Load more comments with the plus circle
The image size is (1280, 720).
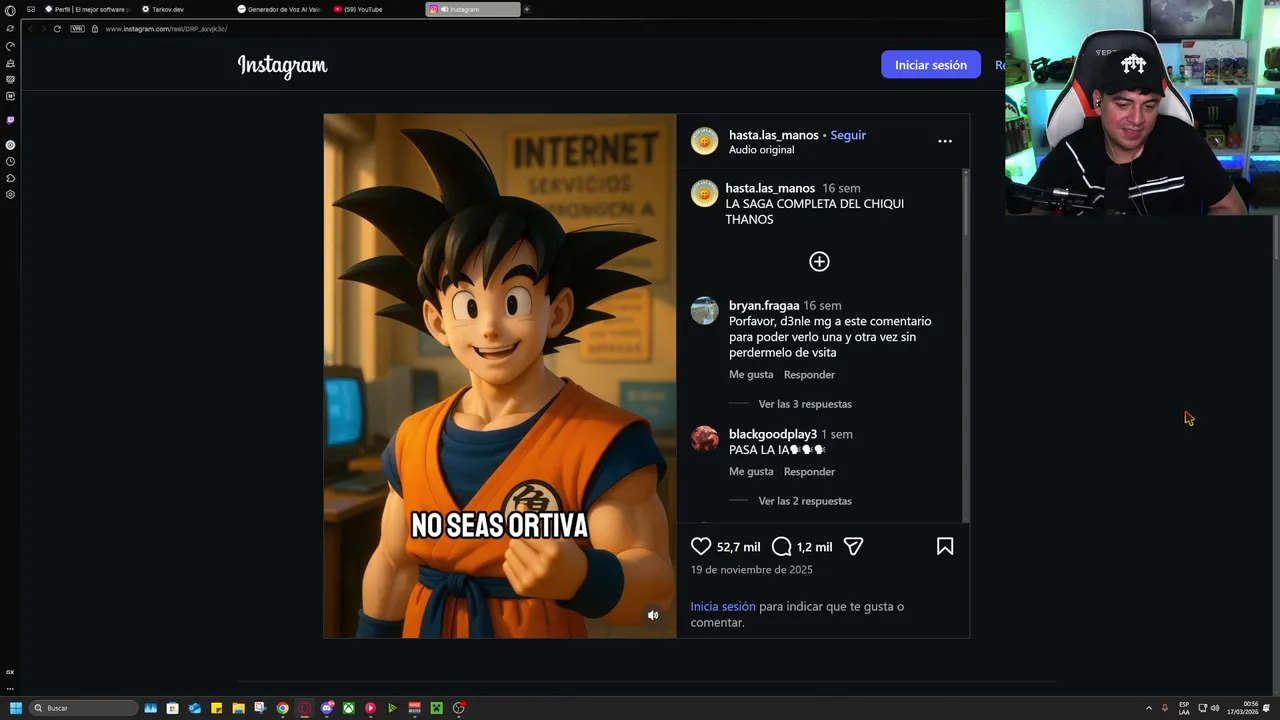click(x=819, y=261)
